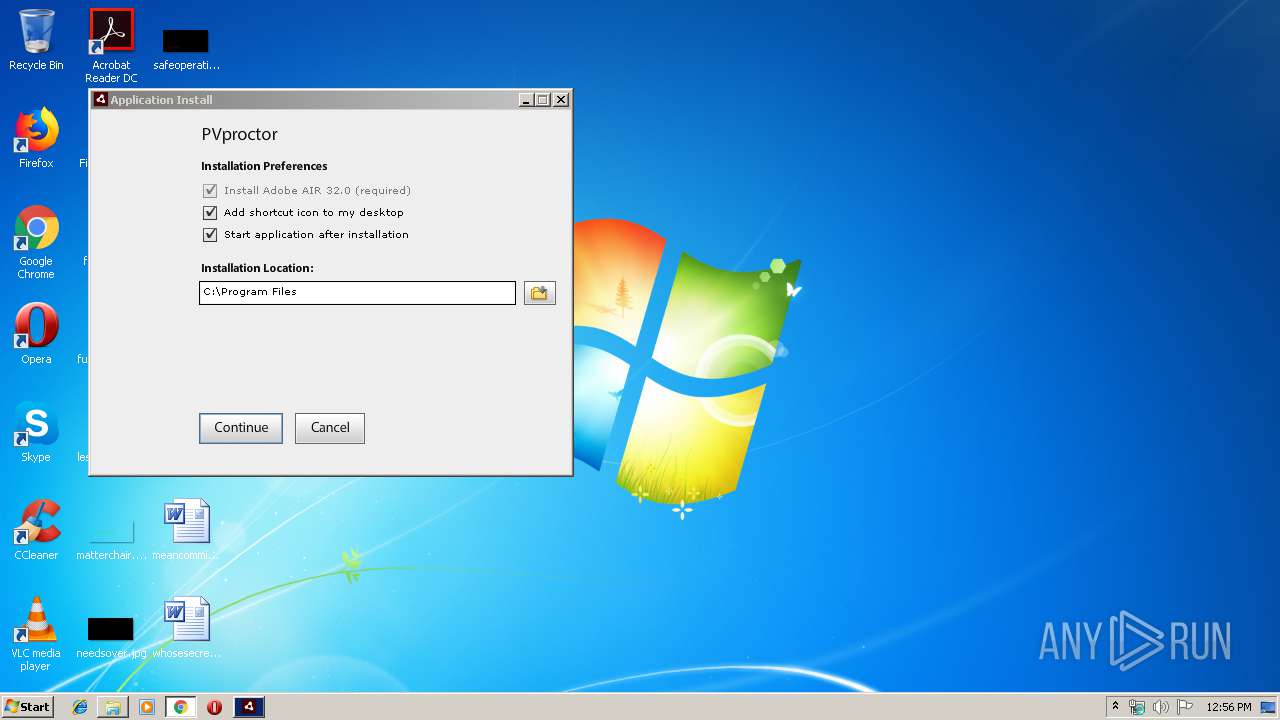
Task: Open the CCleaner desktop shortcut
Action: click(36, 530)
